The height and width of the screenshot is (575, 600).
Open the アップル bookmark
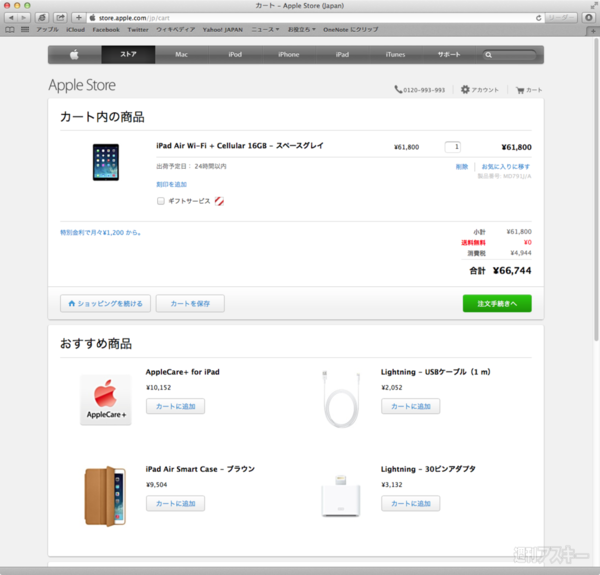[x=47, y=29]
